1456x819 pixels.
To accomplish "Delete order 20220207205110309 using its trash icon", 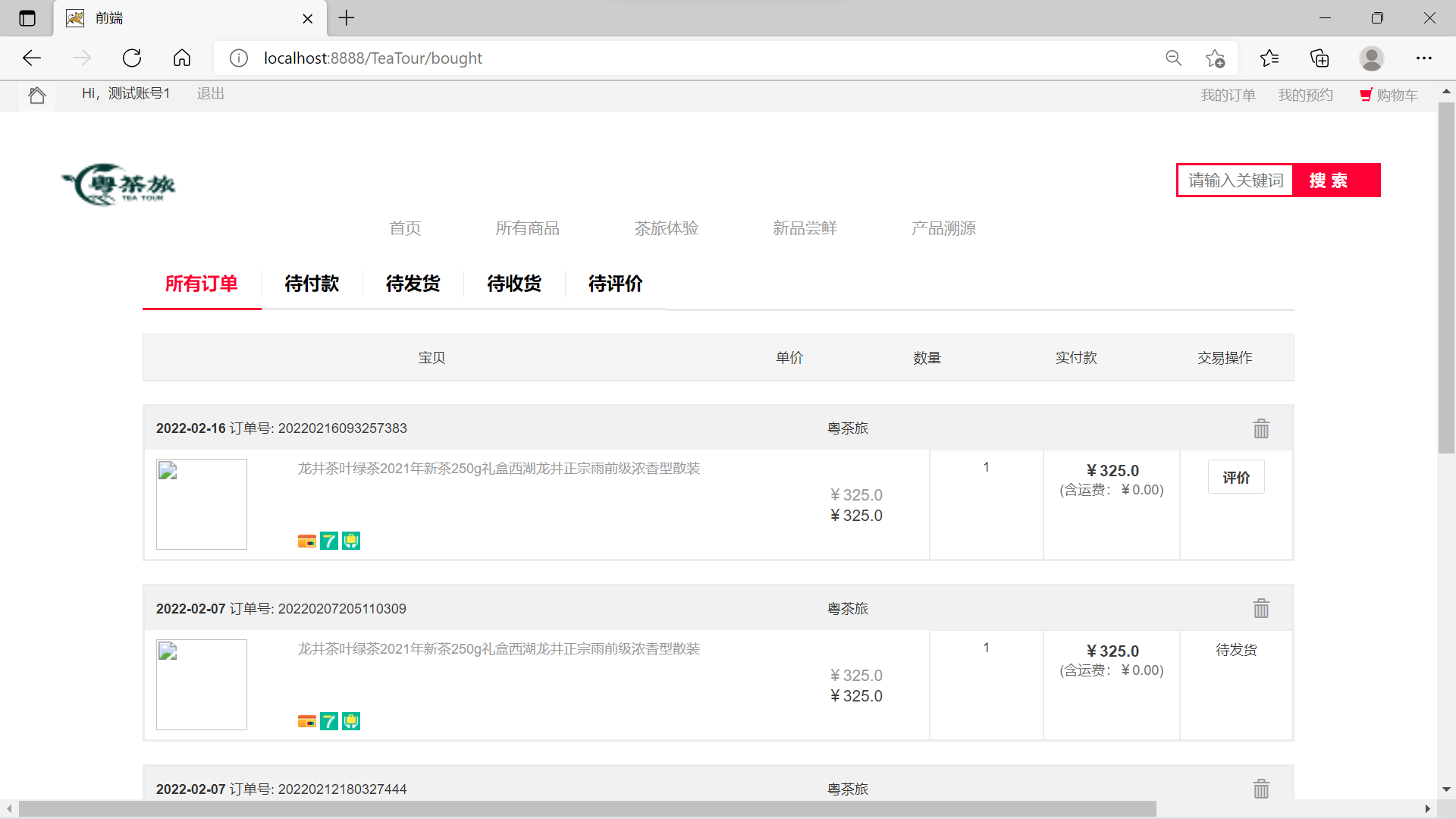I will tap(1260, 608).
